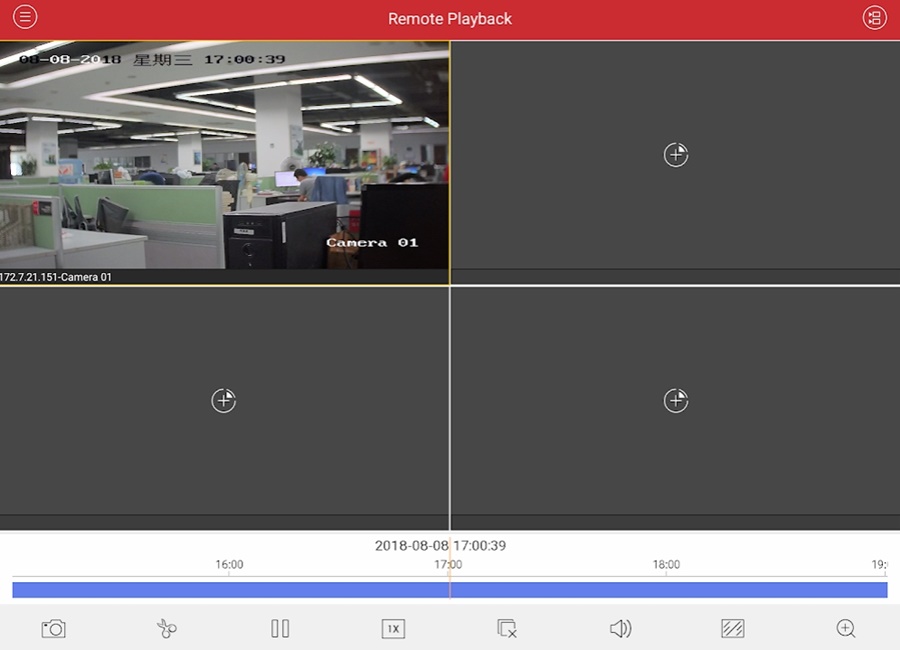Viewport: 900px width, 650px height.
Task: Click the blue recording bar on timeline
Action: point(300,590)
